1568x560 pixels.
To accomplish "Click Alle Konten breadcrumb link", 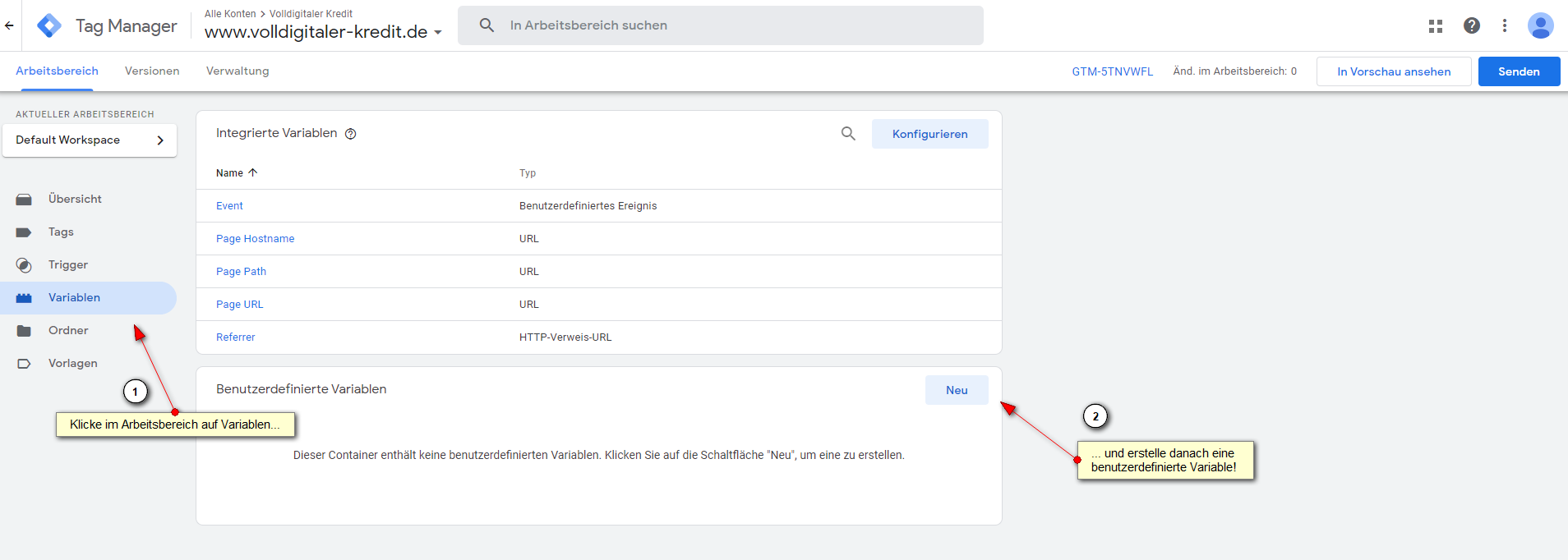I will click(230, 14).
